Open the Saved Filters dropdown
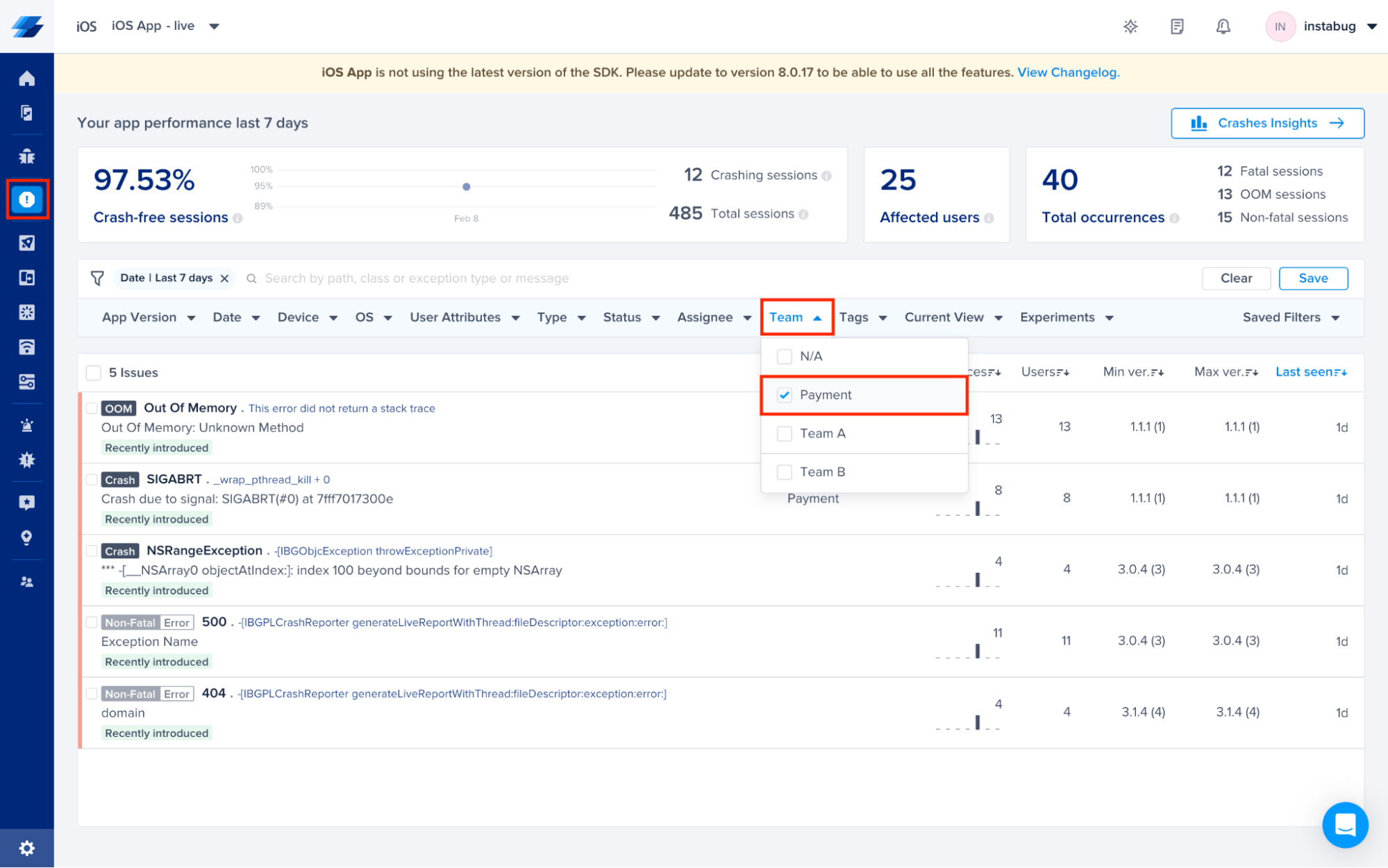This screenshot has height=868, width=1388. pyautogui.click(x=1291, y=317)
